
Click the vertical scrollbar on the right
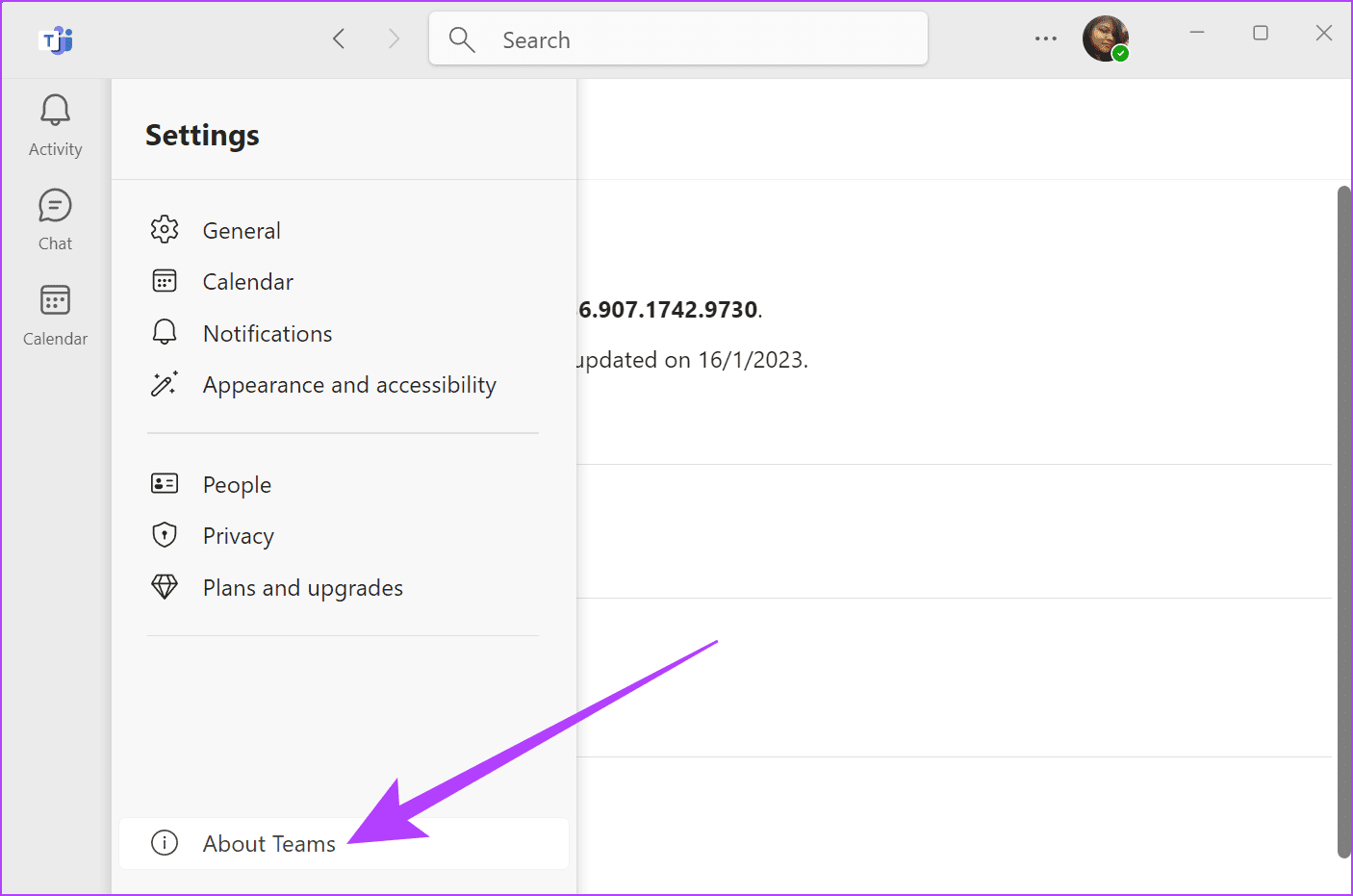click(1344, 521)
